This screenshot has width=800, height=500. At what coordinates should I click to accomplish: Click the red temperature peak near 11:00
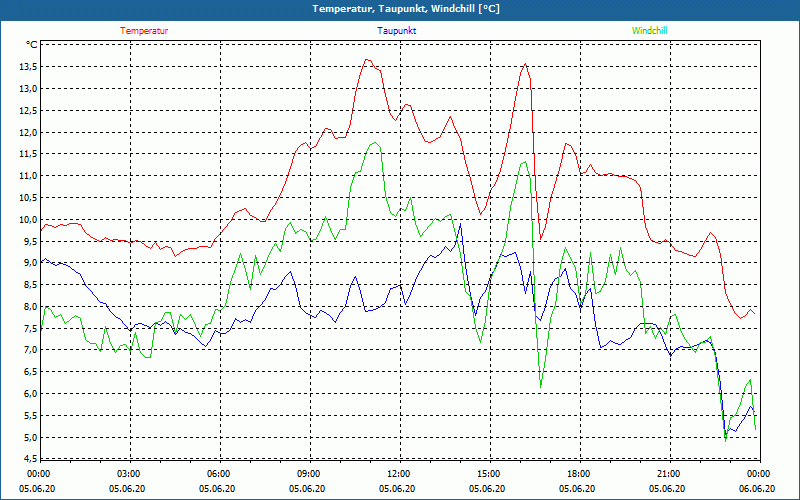coord(367,60)
